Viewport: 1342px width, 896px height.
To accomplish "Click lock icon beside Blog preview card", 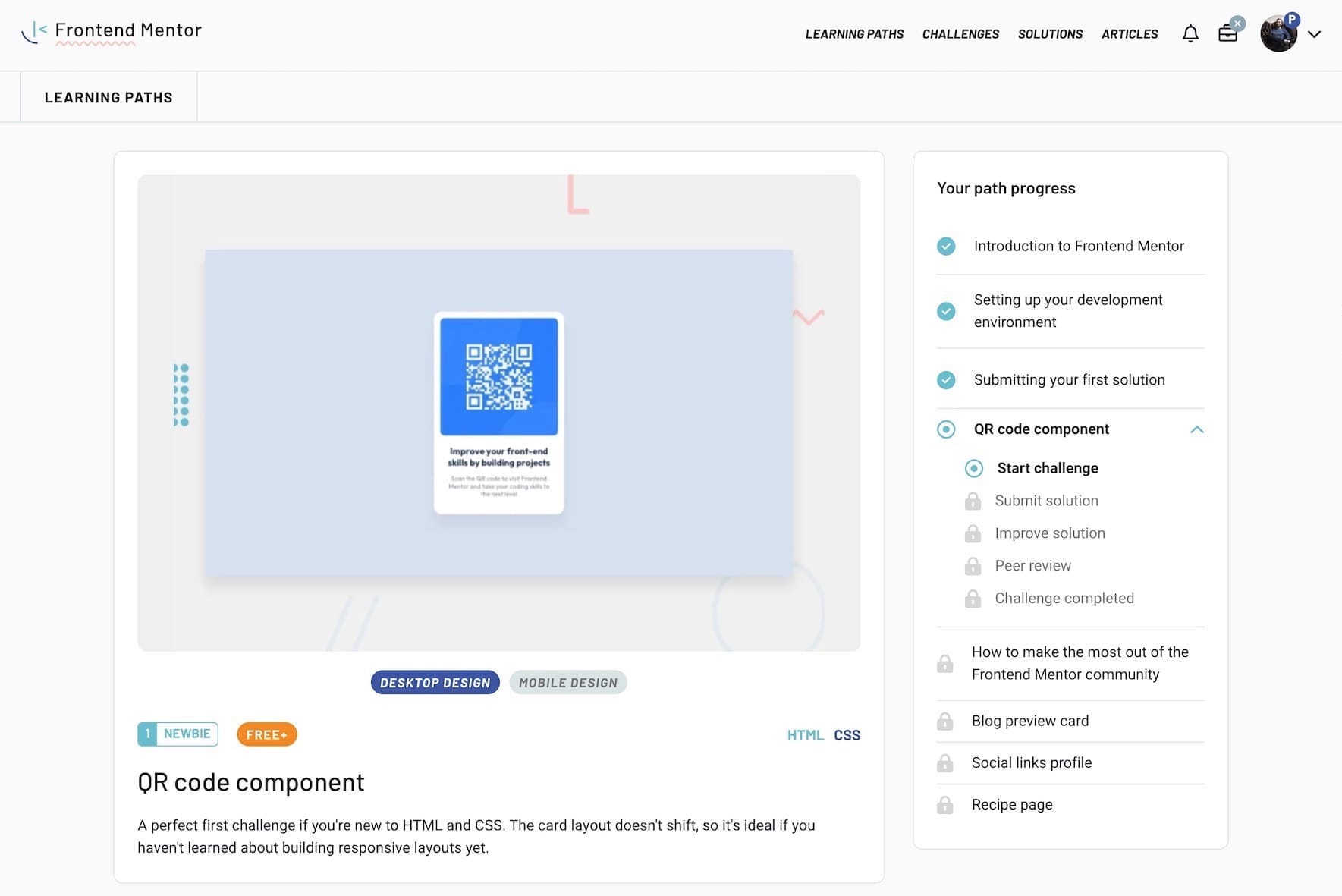I will [945, 722].
